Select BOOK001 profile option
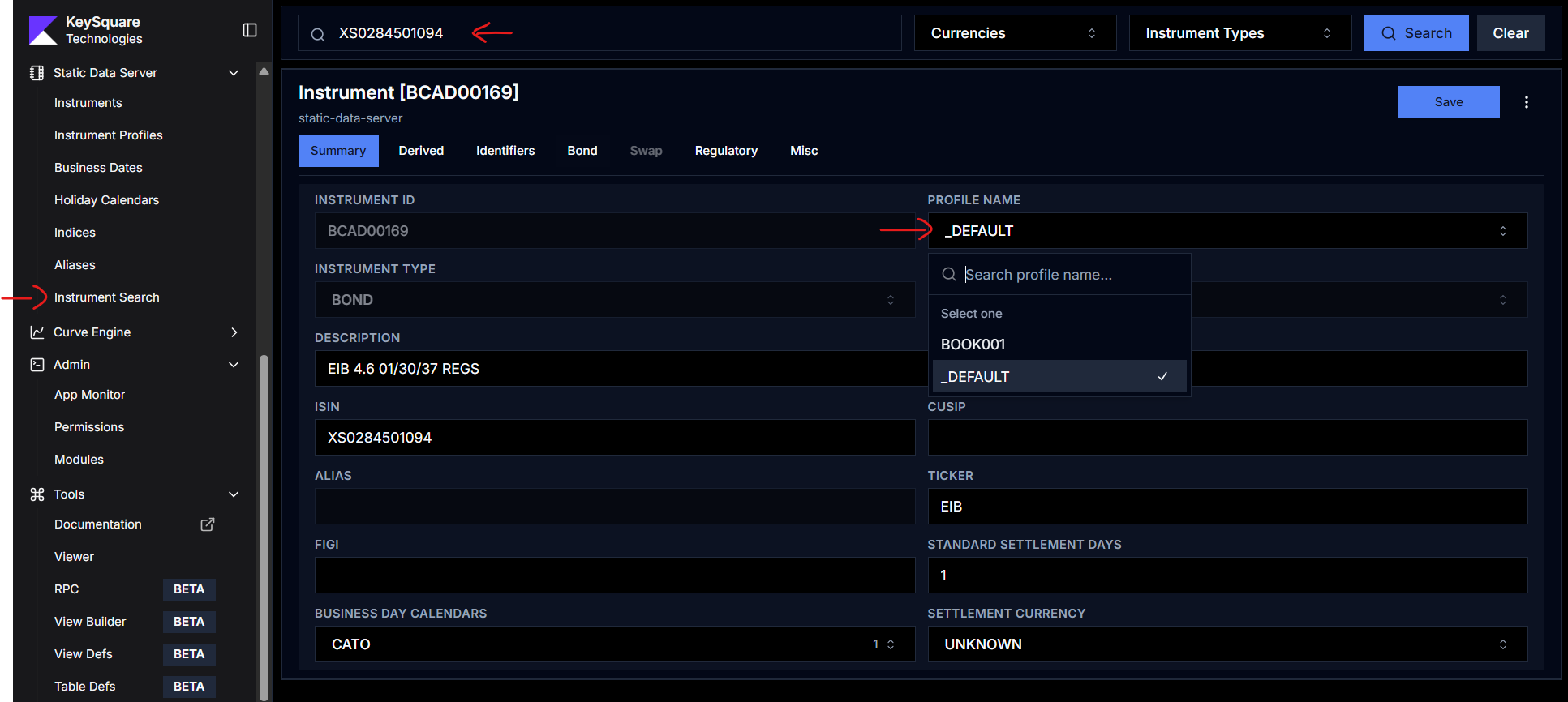This screenshot has width=1568, height=702. coord(1059,345)
